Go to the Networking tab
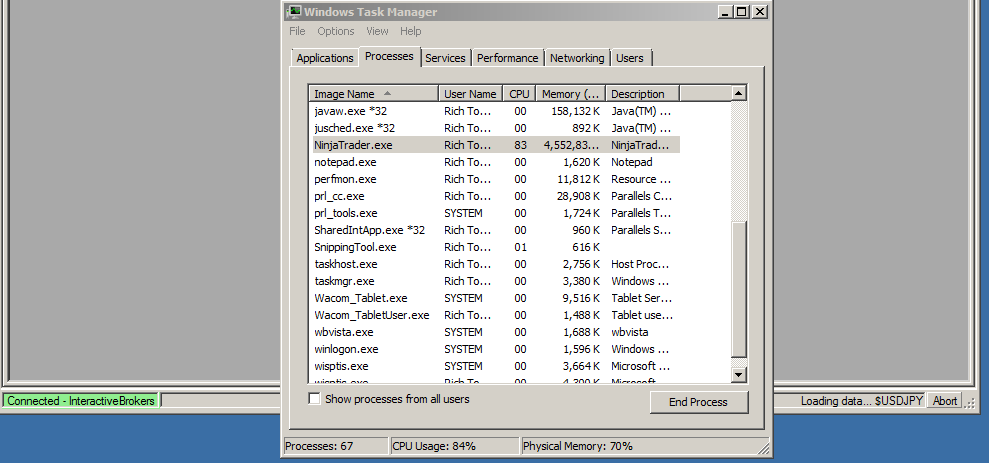Image resolution: width=989 pixels, height=463 pixels. pyautogui.click(x=577, y=58)
